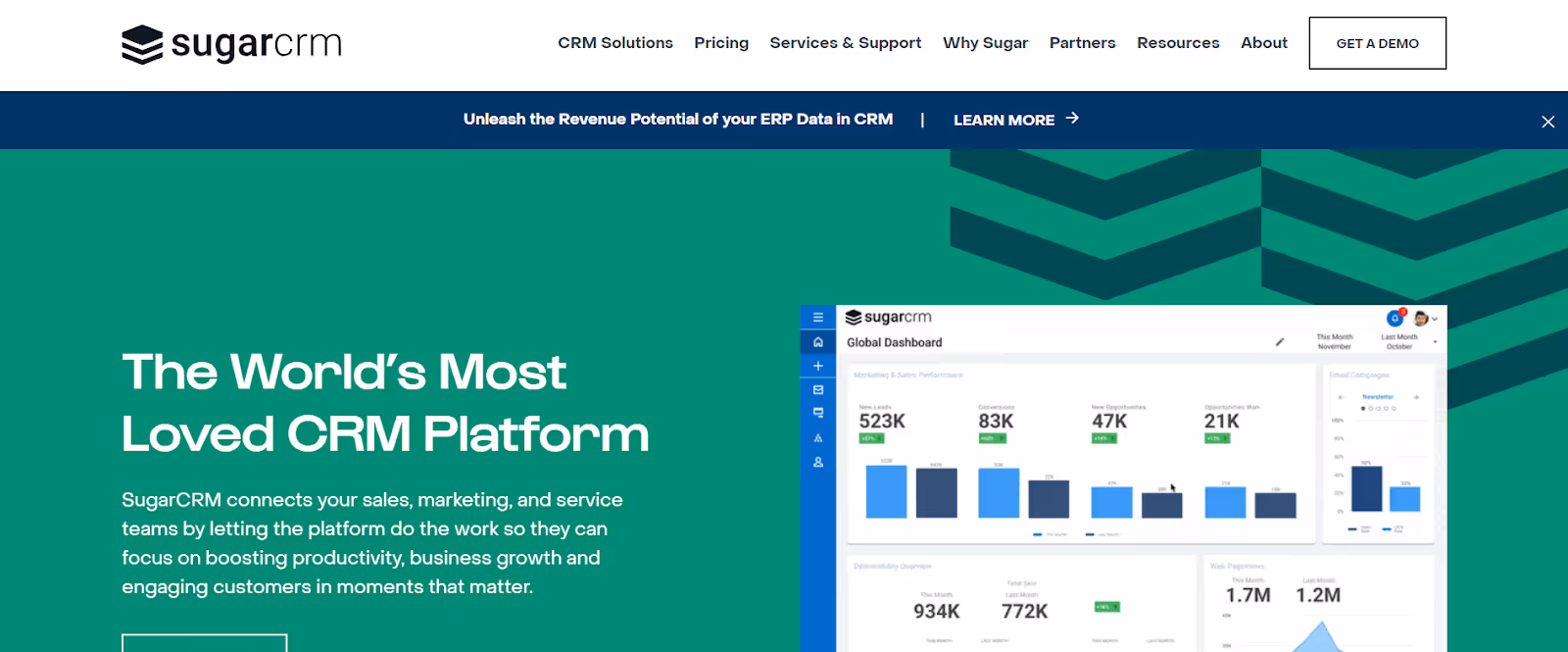This screenshot has width=1568, height=652.
Task: Click the Global Dashboard title
Action: [895, 342]
